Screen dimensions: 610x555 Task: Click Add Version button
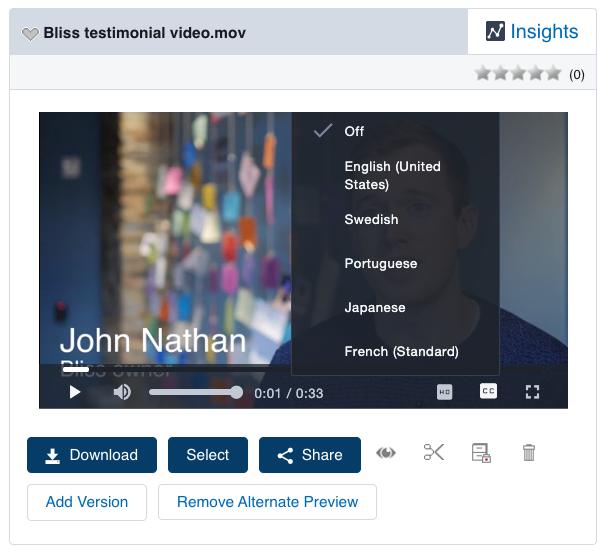pos(87,502)
